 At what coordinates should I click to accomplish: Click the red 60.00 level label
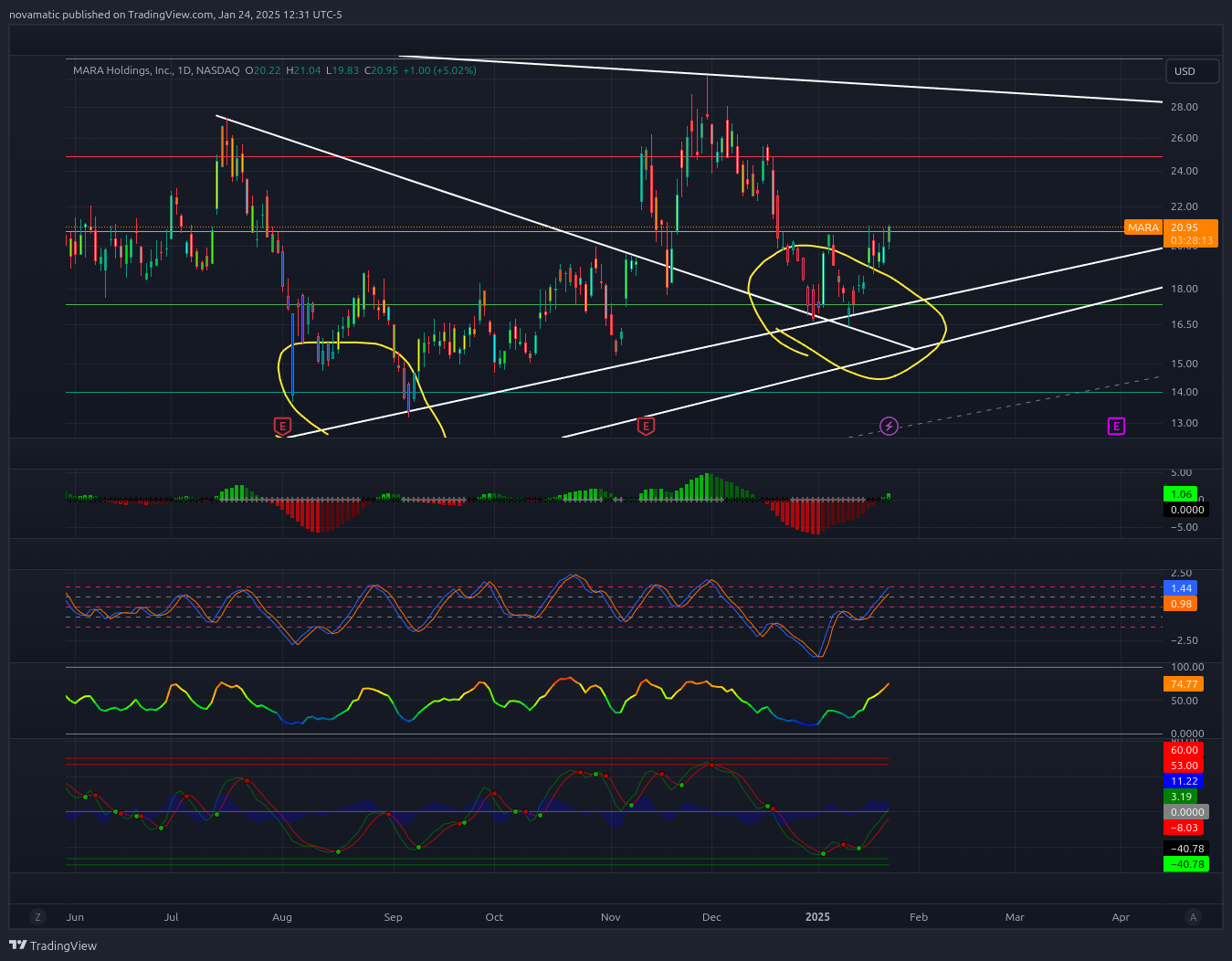(1184, 750)
